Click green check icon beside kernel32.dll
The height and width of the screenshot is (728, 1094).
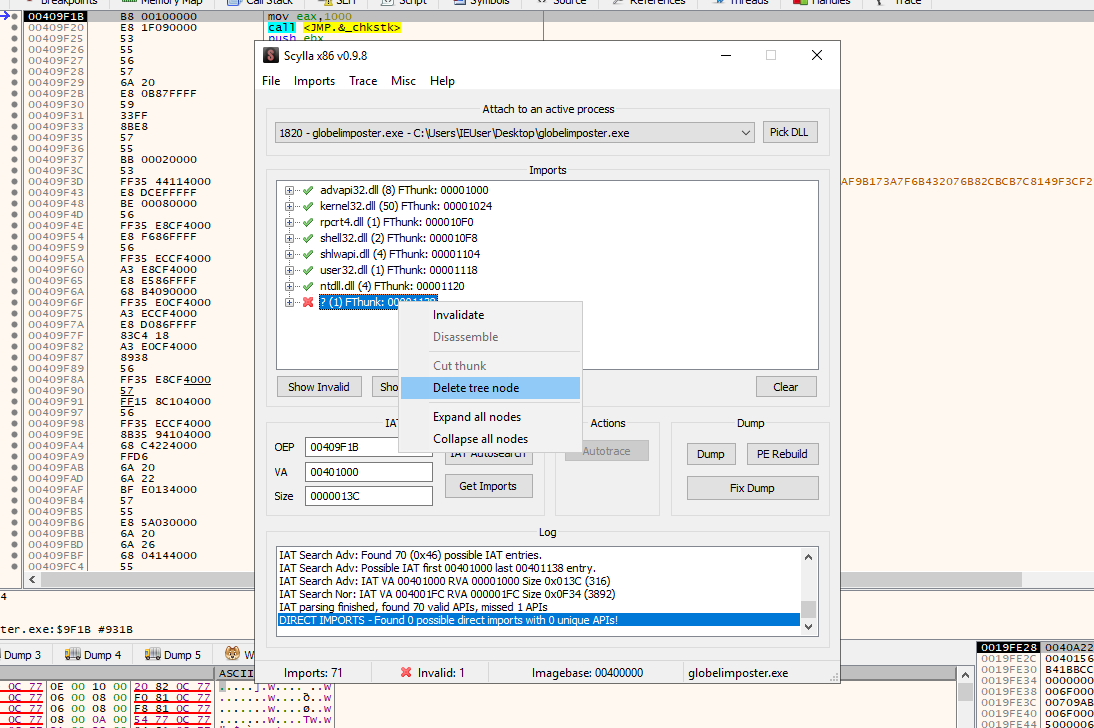[x=308, y=206]
